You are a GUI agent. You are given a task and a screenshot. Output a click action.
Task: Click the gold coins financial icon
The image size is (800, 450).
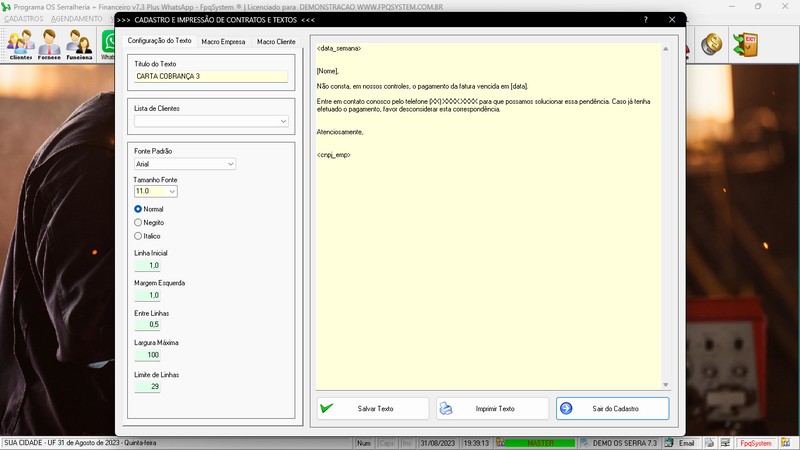[711, 44]
